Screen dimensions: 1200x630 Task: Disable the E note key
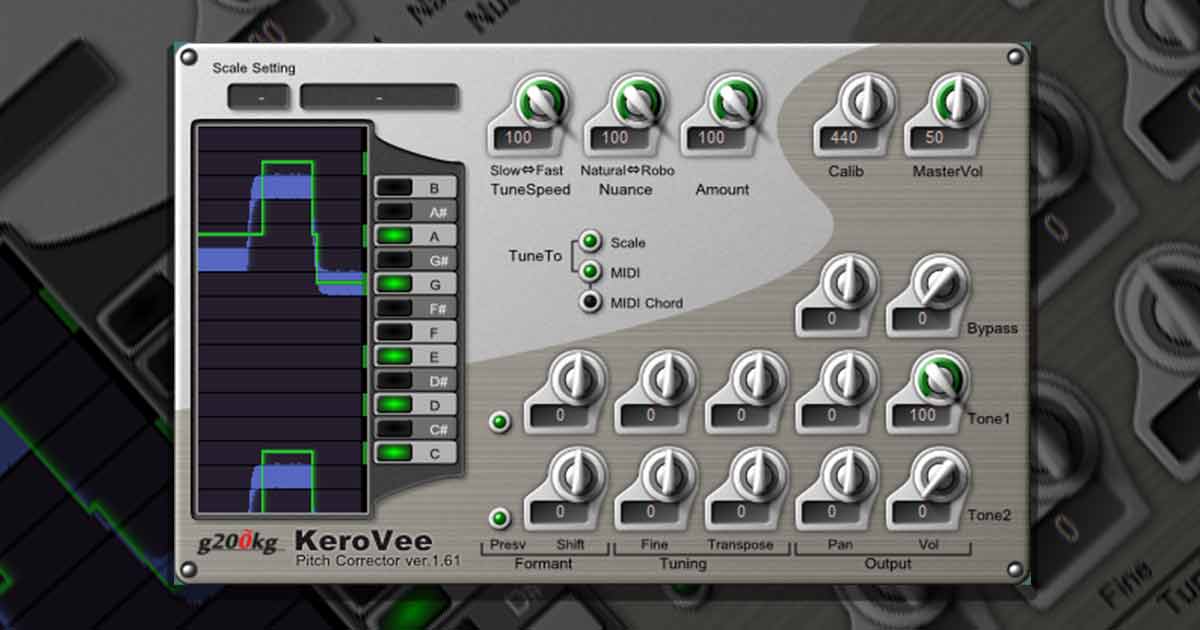pos(415,356)
